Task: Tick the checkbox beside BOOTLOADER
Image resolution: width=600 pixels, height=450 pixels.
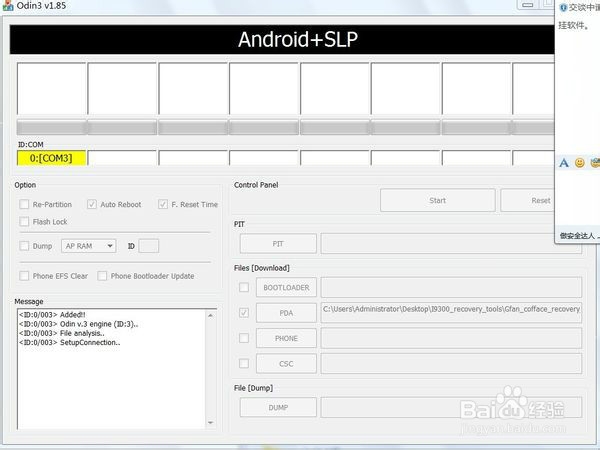Action: [x=244, y=287]
